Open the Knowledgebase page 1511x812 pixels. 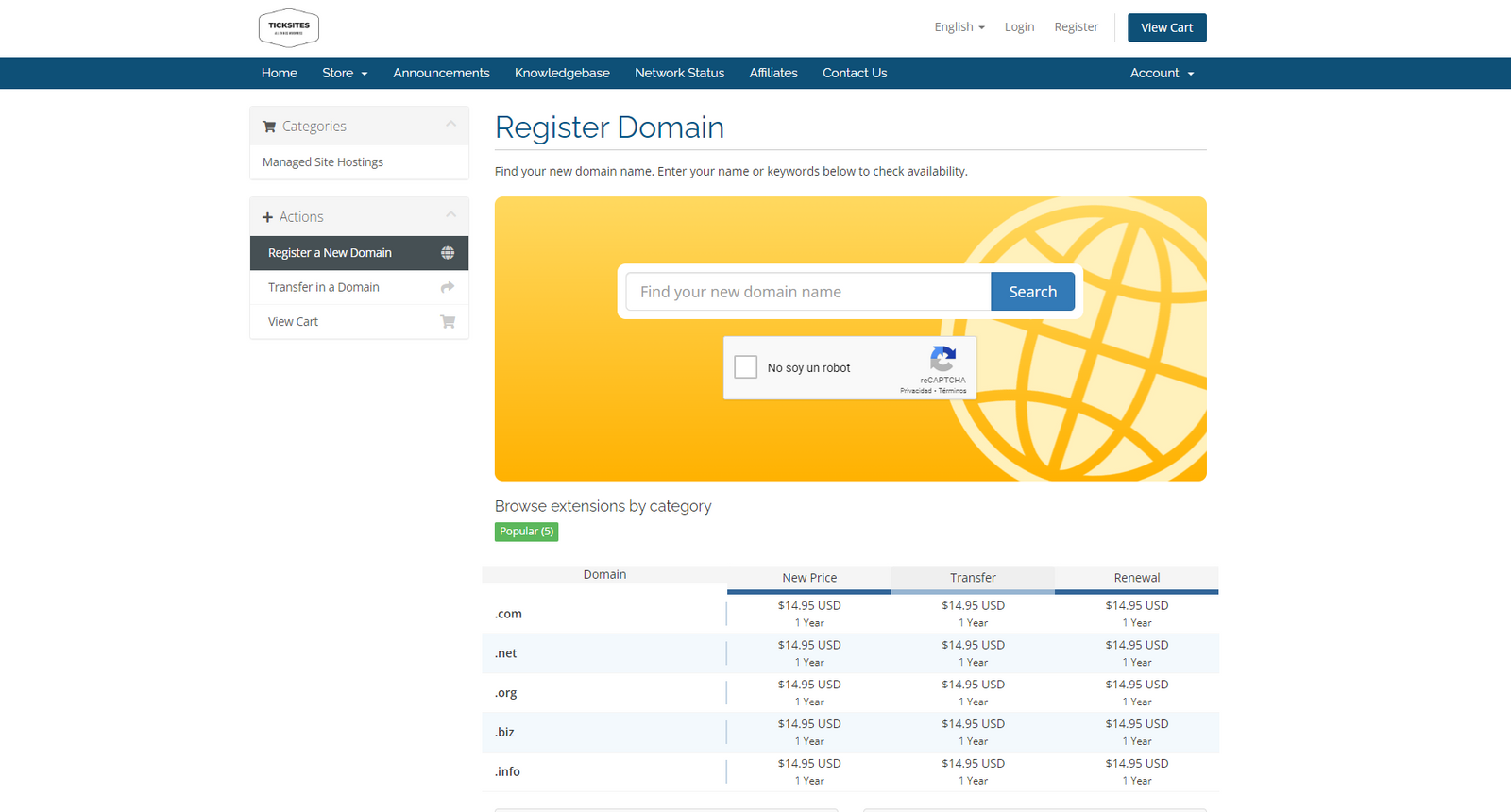562,73
